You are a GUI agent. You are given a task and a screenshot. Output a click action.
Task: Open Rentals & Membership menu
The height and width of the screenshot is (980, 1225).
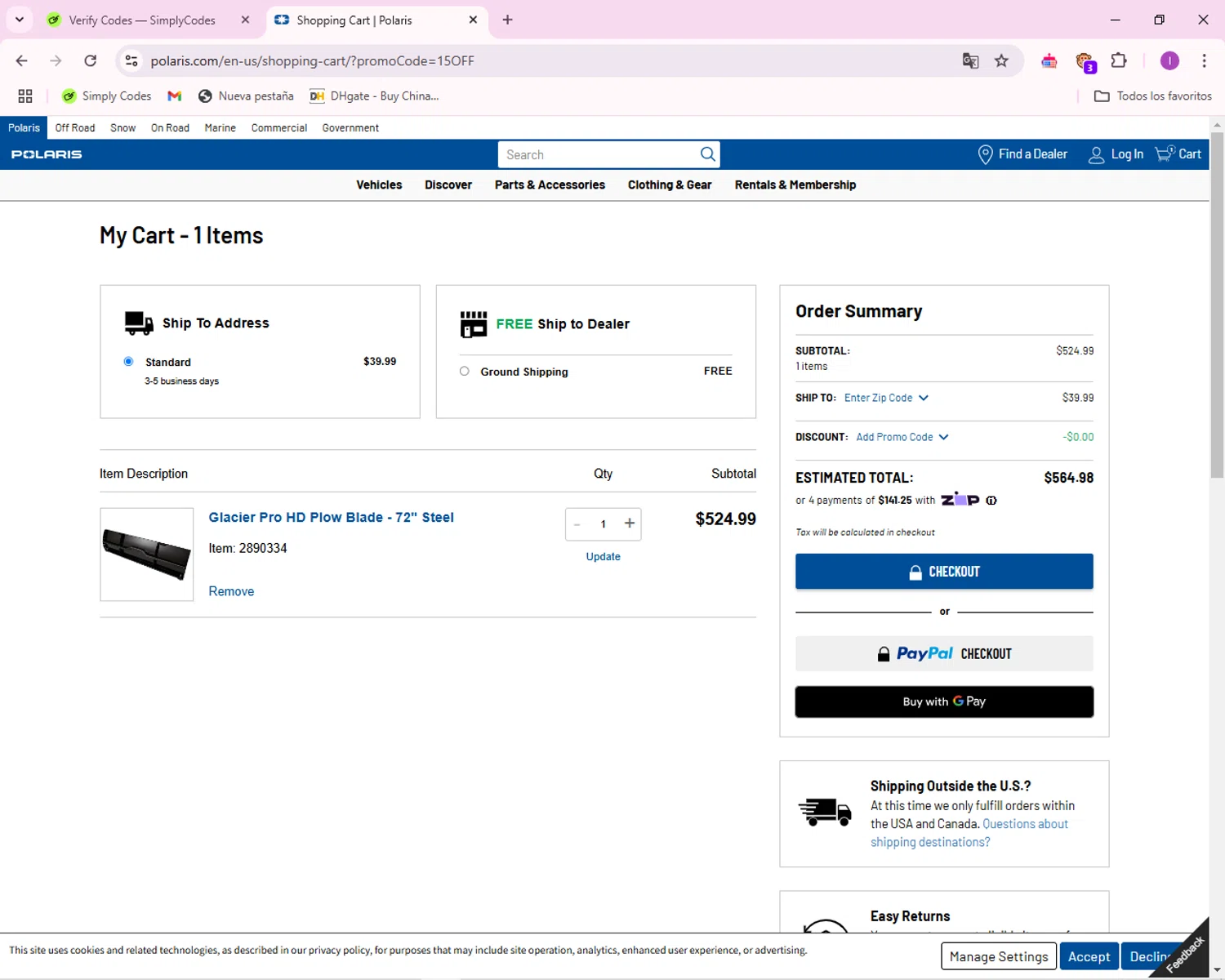tap(795, 185)
